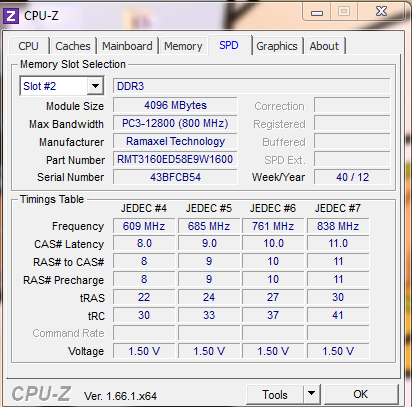Open the Graphics tab
Image resolution: width=412 pixels, height=407 pixels.
tap(277, 46)
